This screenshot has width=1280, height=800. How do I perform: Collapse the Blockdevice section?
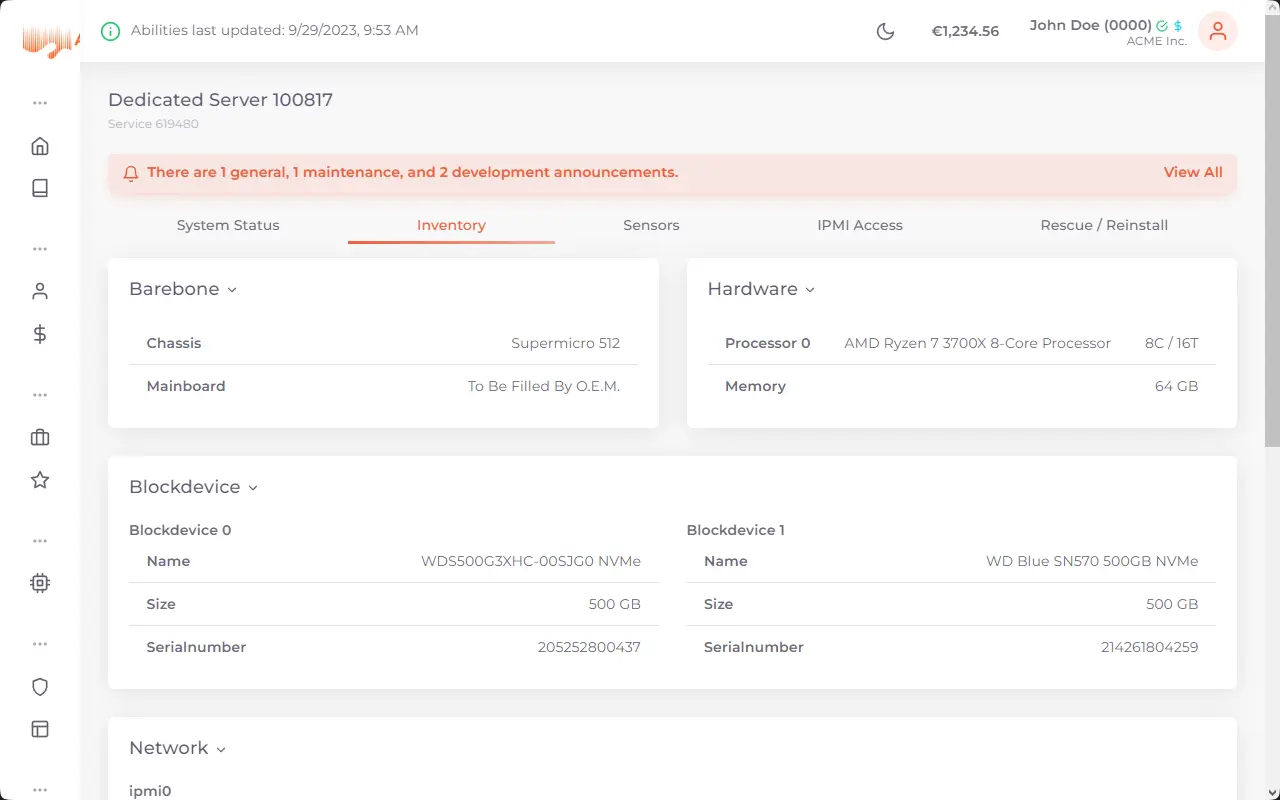pyautogui.click(x=193, y=487)
